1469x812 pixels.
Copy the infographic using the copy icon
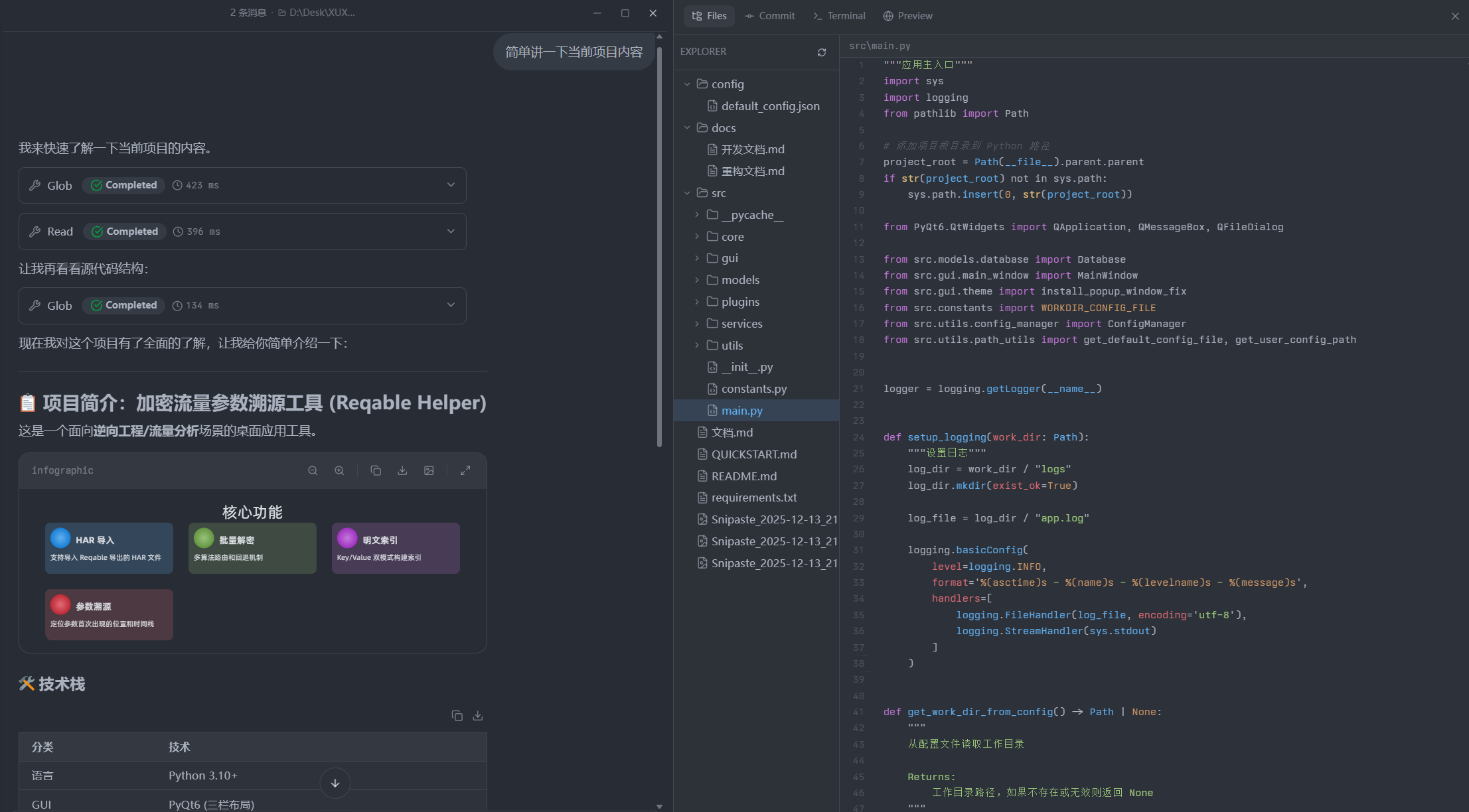coord(376,470)
